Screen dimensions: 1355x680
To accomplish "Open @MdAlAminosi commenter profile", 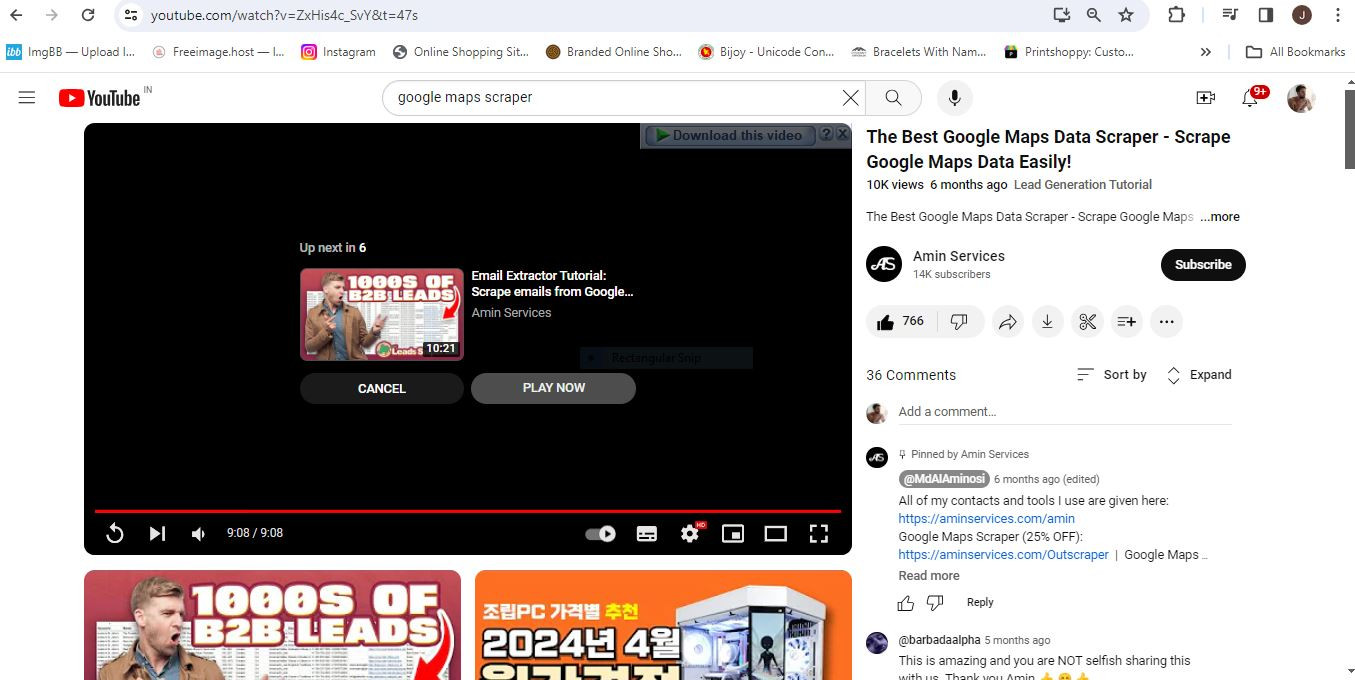I will 944,479.
